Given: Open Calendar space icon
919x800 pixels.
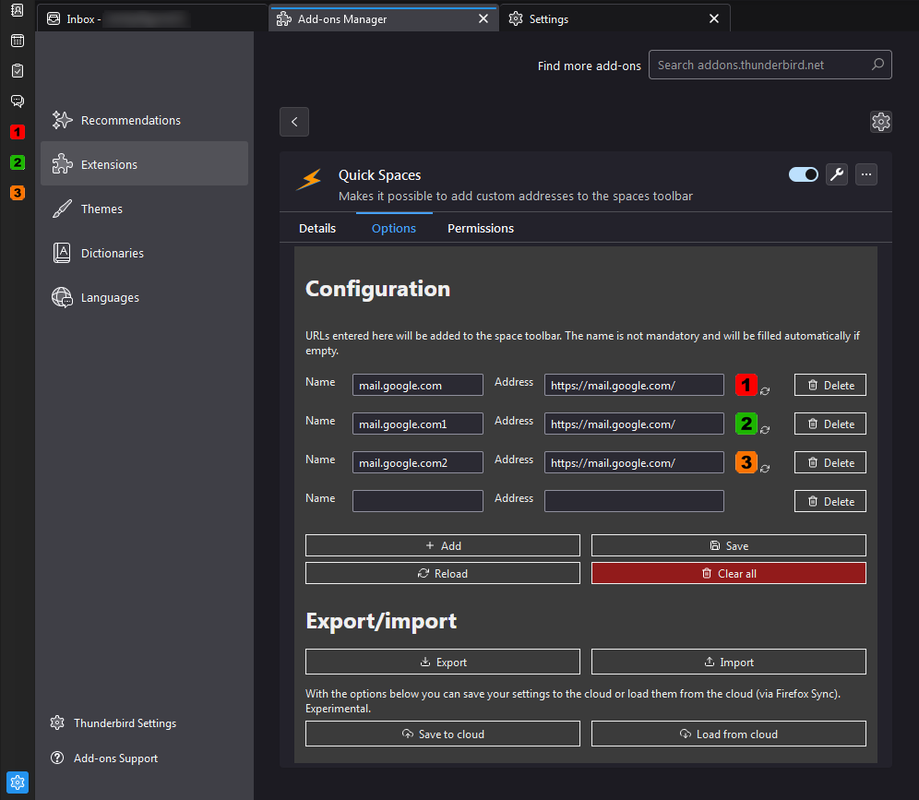Looking at the screenshot, I should (x=17, y=40).
